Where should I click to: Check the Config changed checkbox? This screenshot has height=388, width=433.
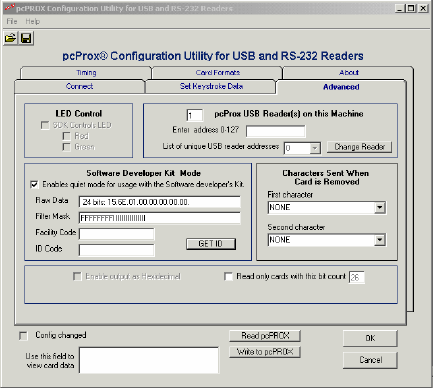23,335
